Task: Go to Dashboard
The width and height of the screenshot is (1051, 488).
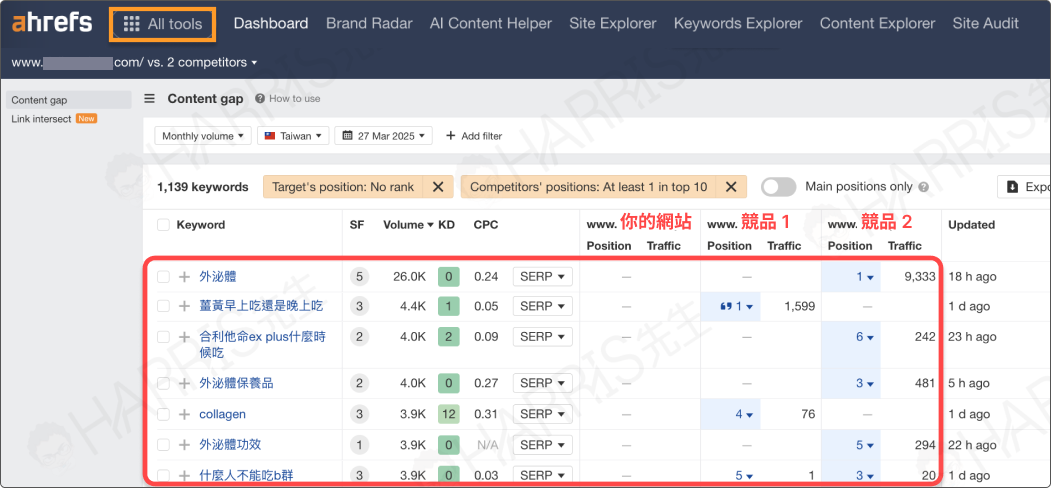Action: [x=271, y=23]
